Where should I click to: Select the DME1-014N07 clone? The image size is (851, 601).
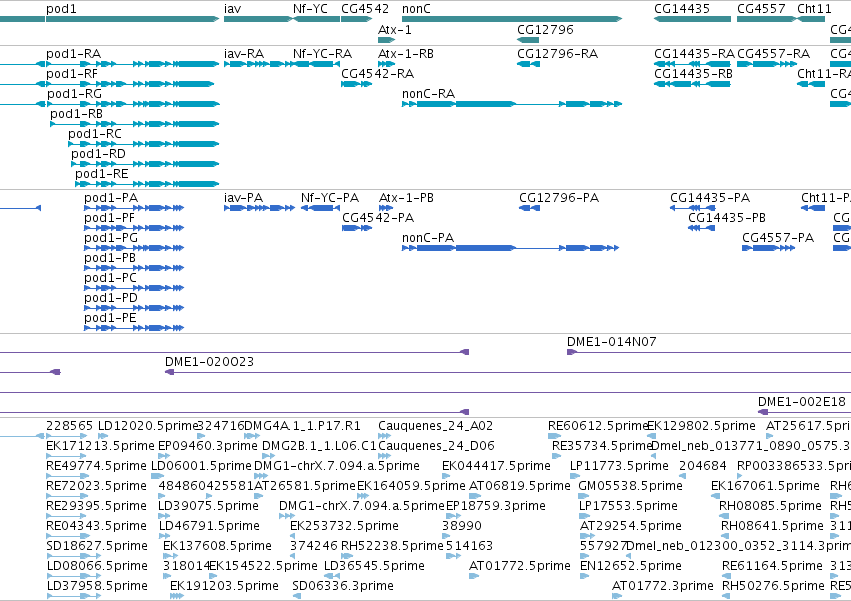tap(709, 352)
